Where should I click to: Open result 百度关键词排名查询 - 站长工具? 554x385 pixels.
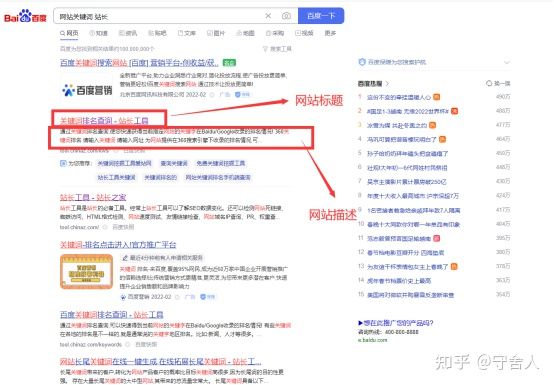[112, 314]
